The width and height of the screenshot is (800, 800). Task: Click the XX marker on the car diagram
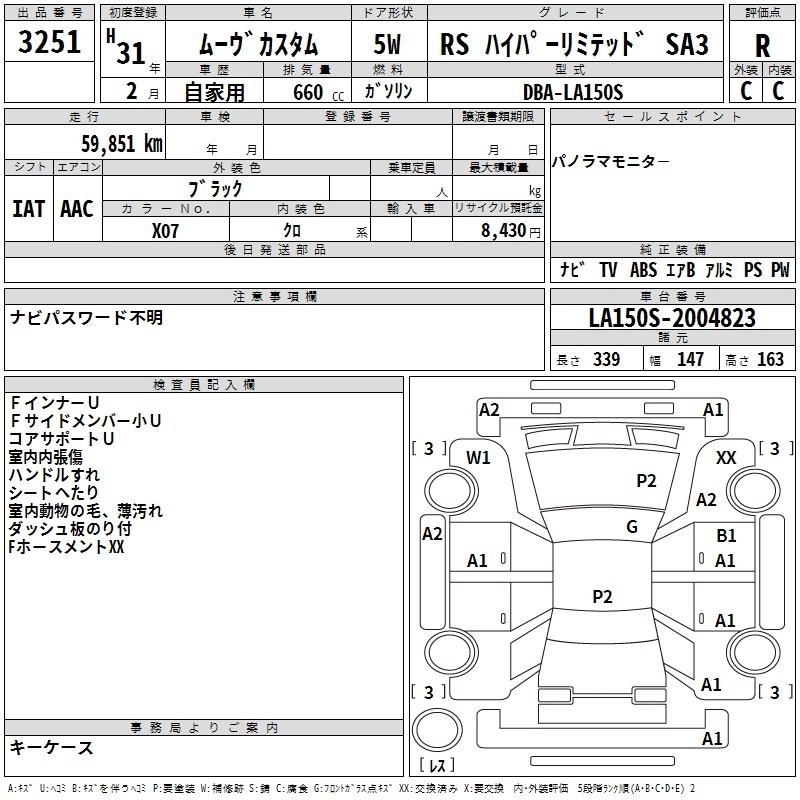coord(727,457)
